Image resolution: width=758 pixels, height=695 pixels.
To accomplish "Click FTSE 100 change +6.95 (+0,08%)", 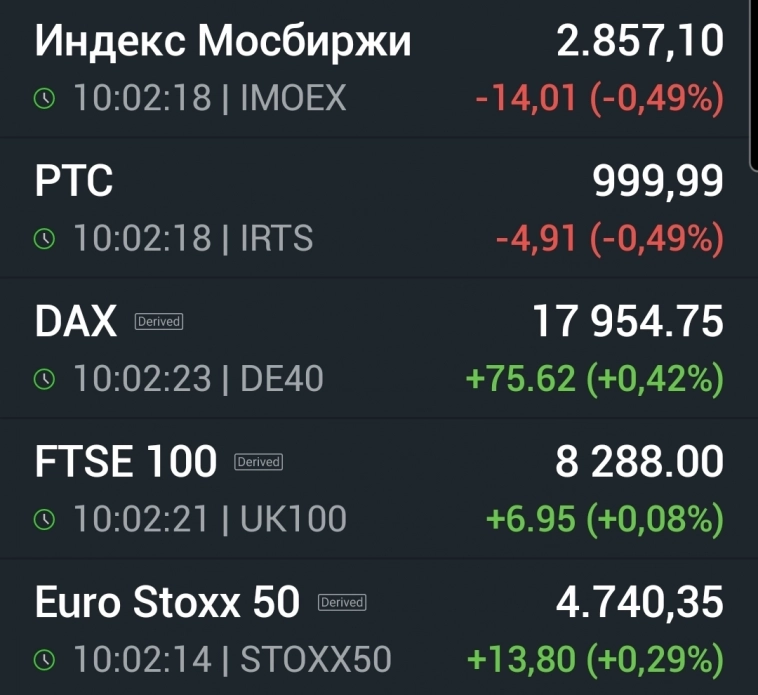I will point(603,520).
